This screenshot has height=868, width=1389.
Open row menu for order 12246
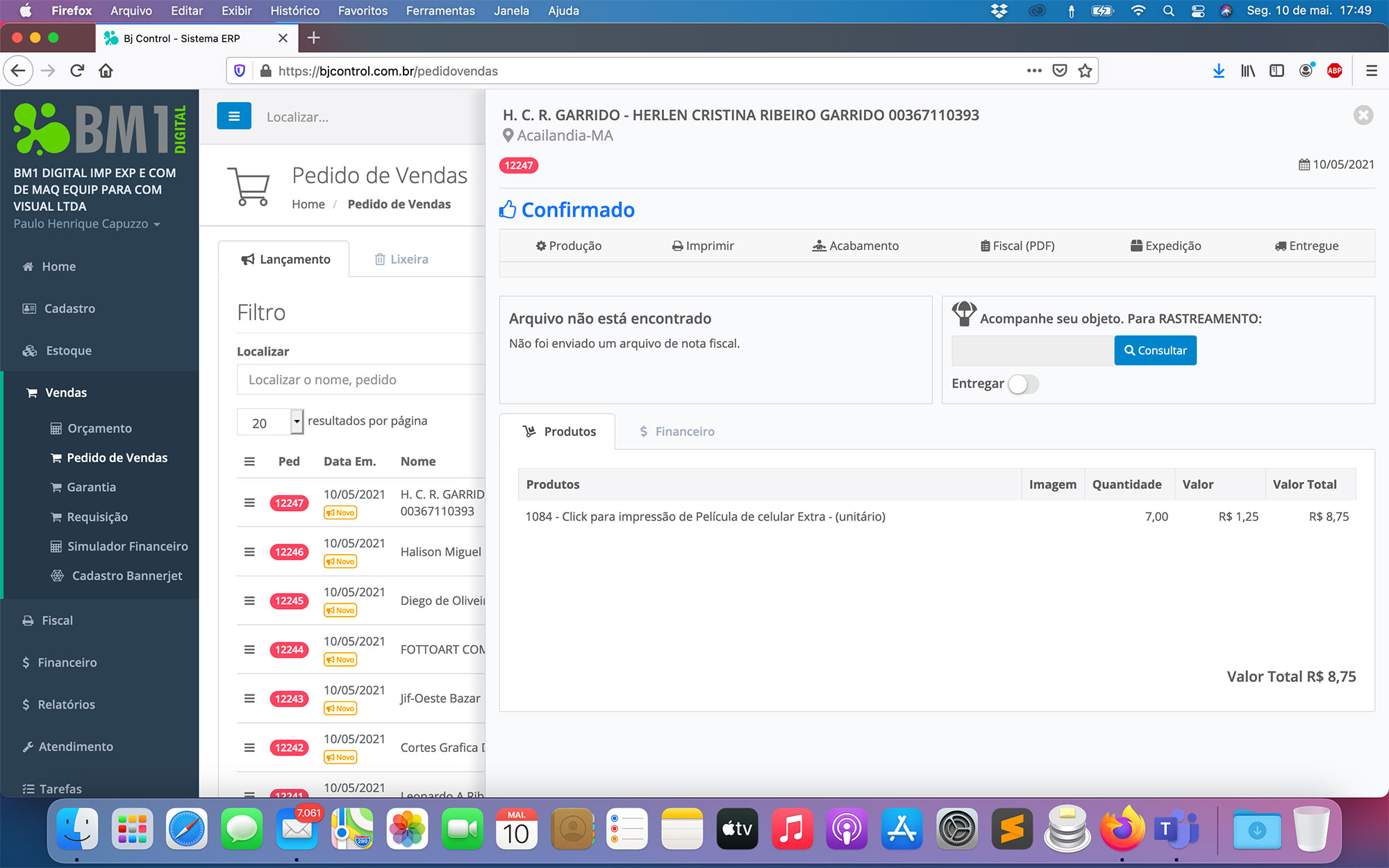click(x=249, y=552)
